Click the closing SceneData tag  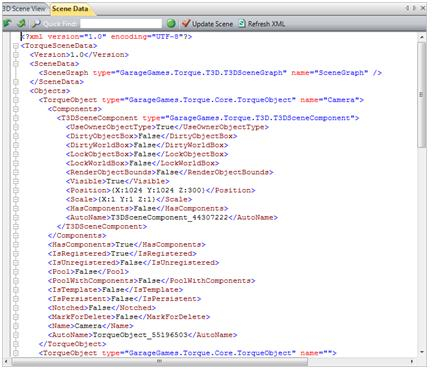pyautogui.click(x=57, y=82)
